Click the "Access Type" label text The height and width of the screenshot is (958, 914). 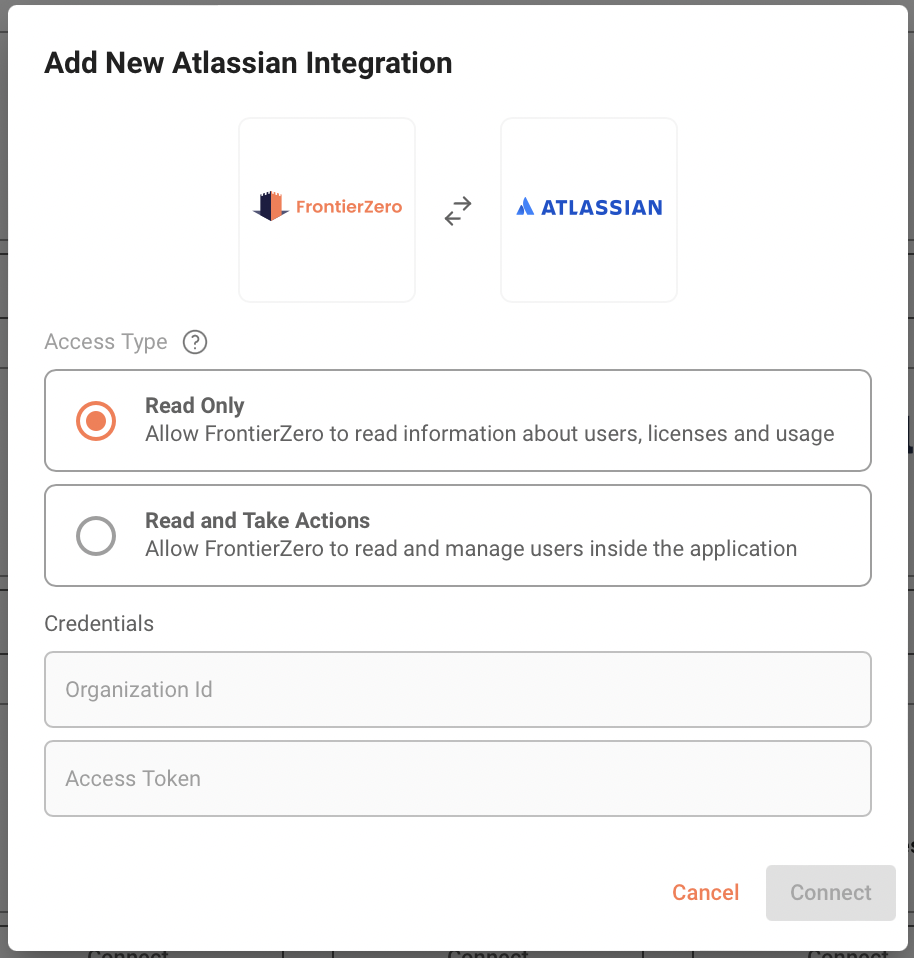106,342
